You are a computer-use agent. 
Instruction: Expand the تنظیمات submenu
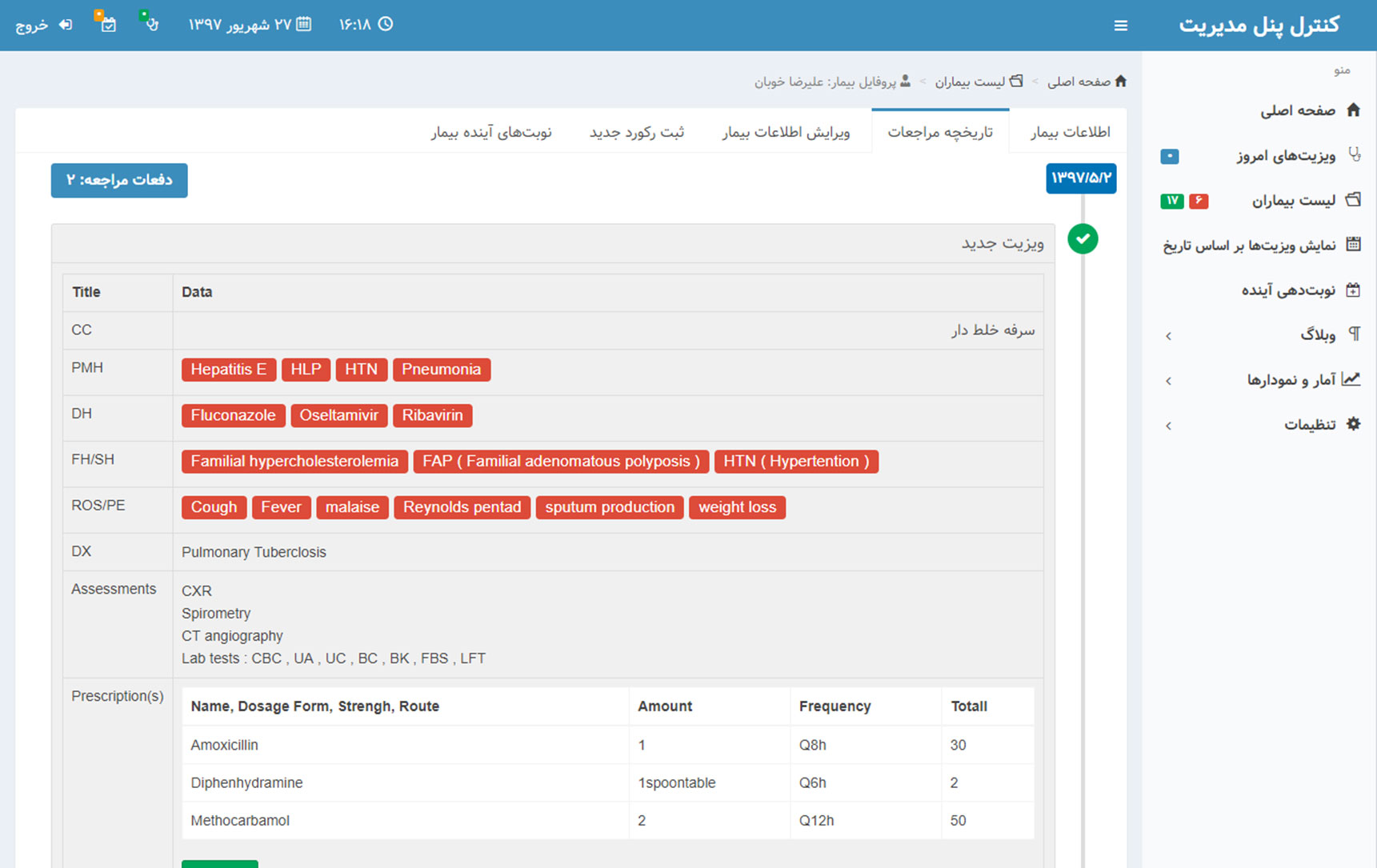click(1310, 424)
